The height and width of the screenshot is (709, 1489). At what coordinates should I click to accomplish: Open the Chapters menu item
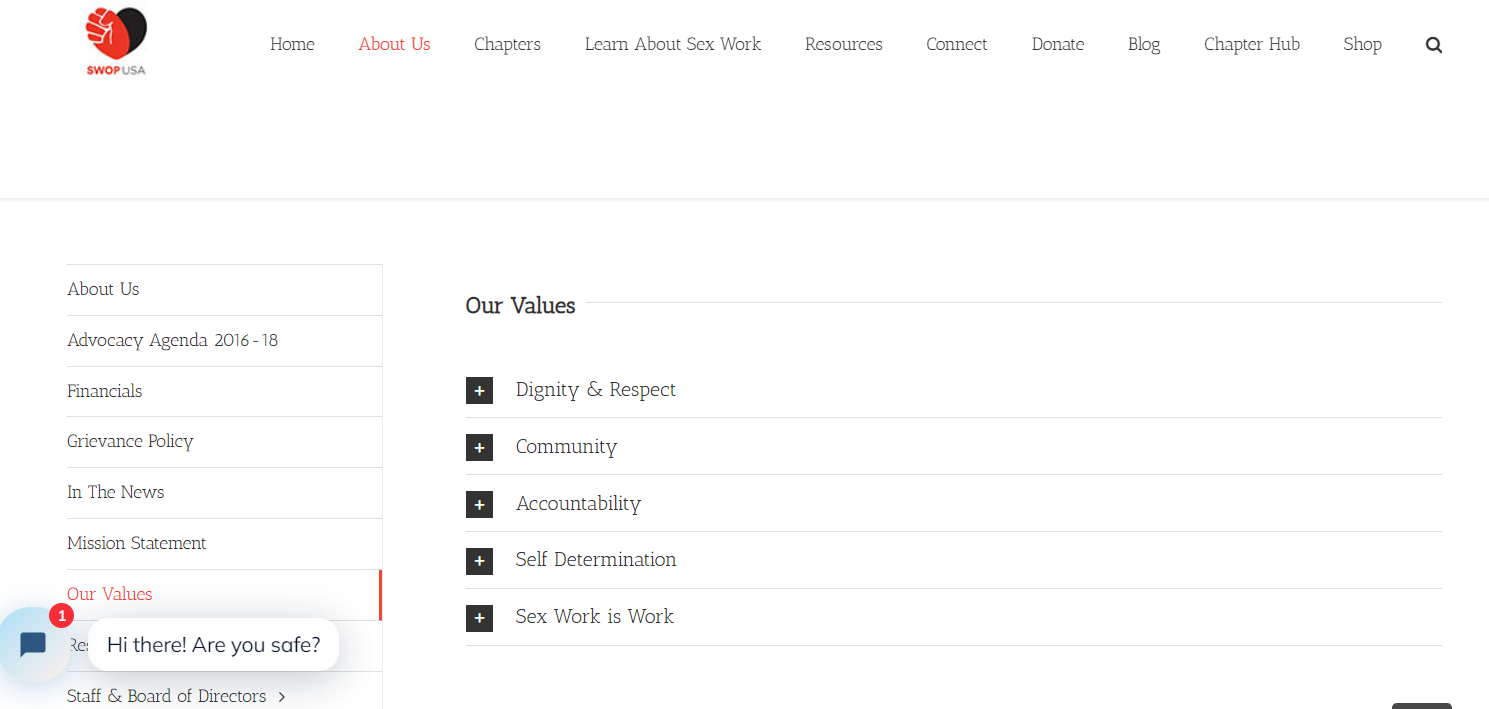tap(507, 44)
